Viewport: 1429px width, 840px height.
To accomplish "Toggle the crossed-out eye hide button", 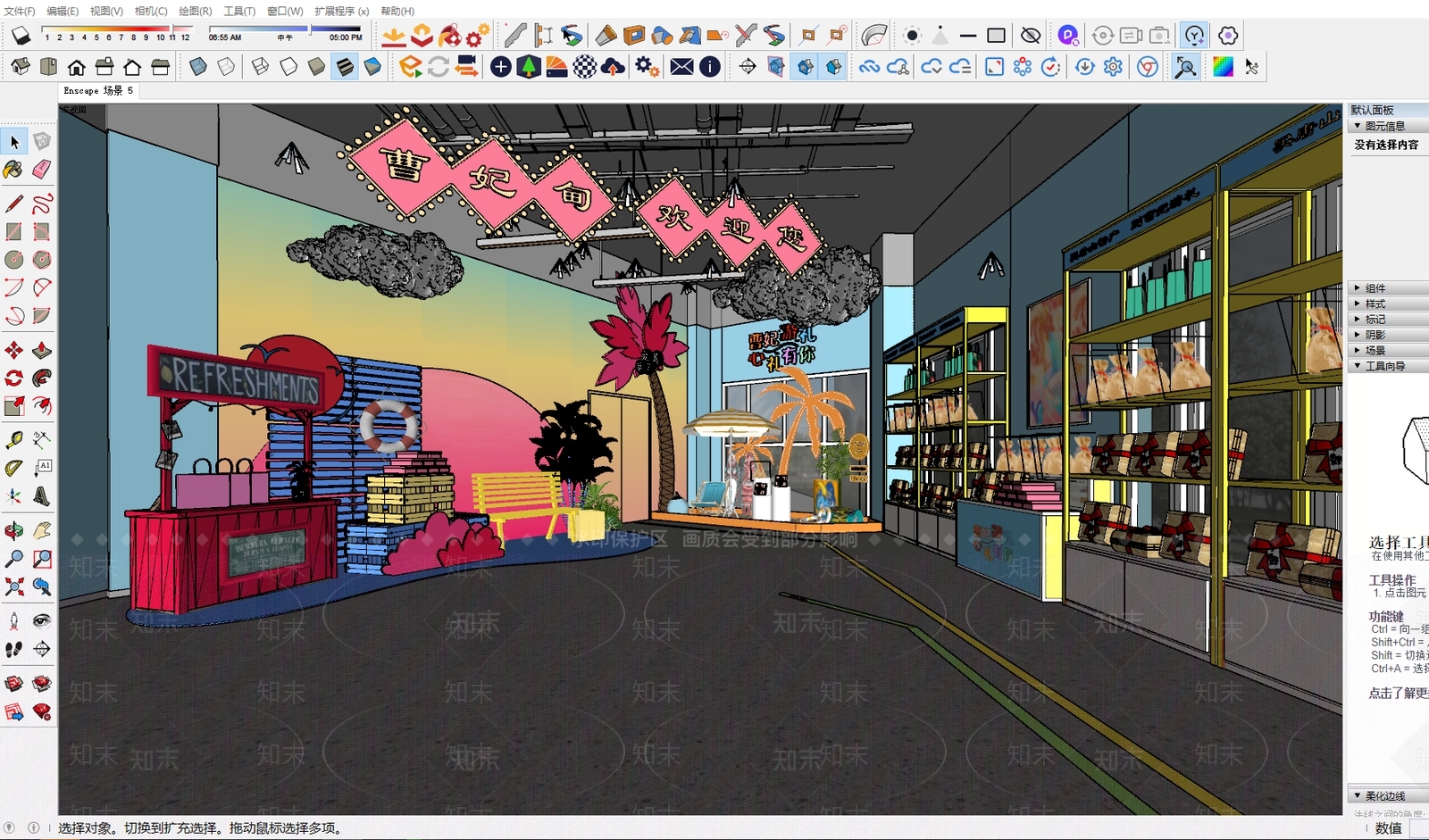I will [1031, 36].
